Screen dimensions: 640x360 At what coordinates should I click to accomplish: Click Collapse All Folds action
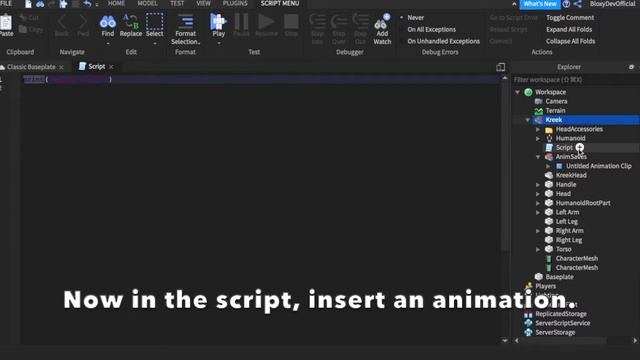point(571,41)
